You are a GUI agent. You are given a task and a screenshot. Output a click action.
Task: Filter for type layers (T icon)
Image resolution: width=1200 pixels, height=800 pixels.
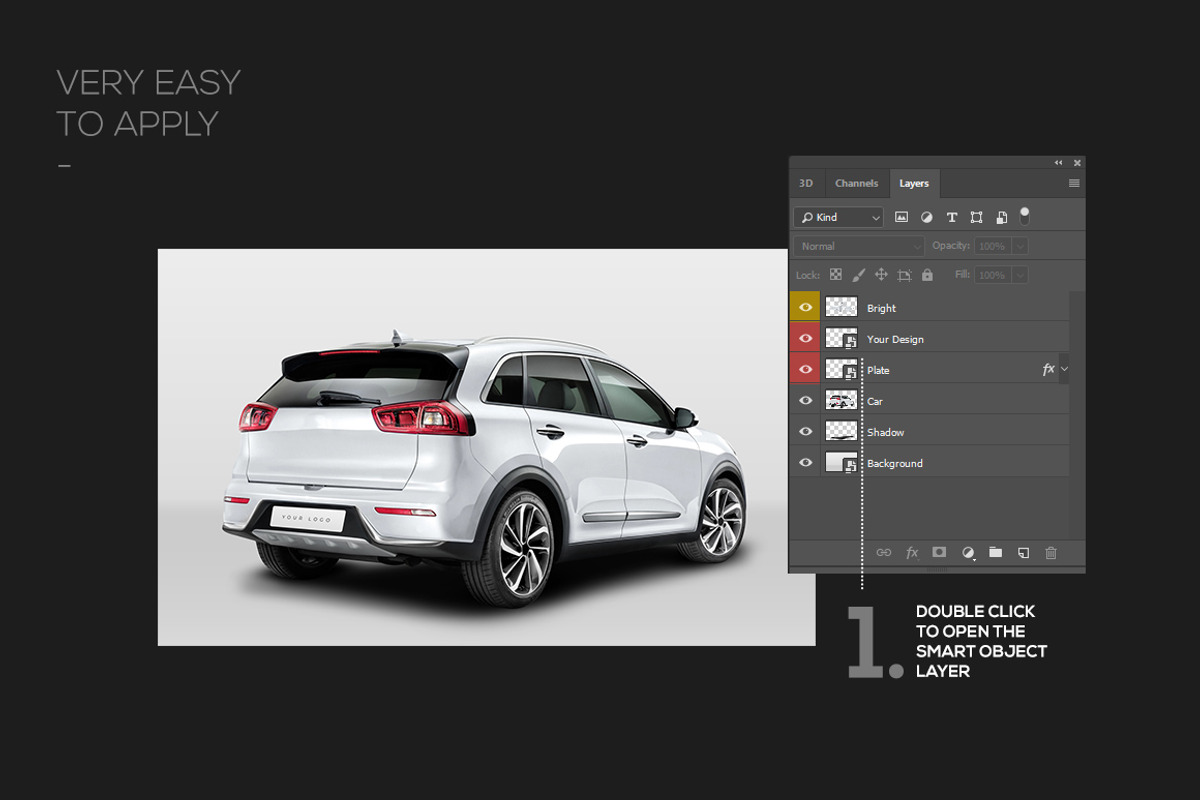[951, 217]
